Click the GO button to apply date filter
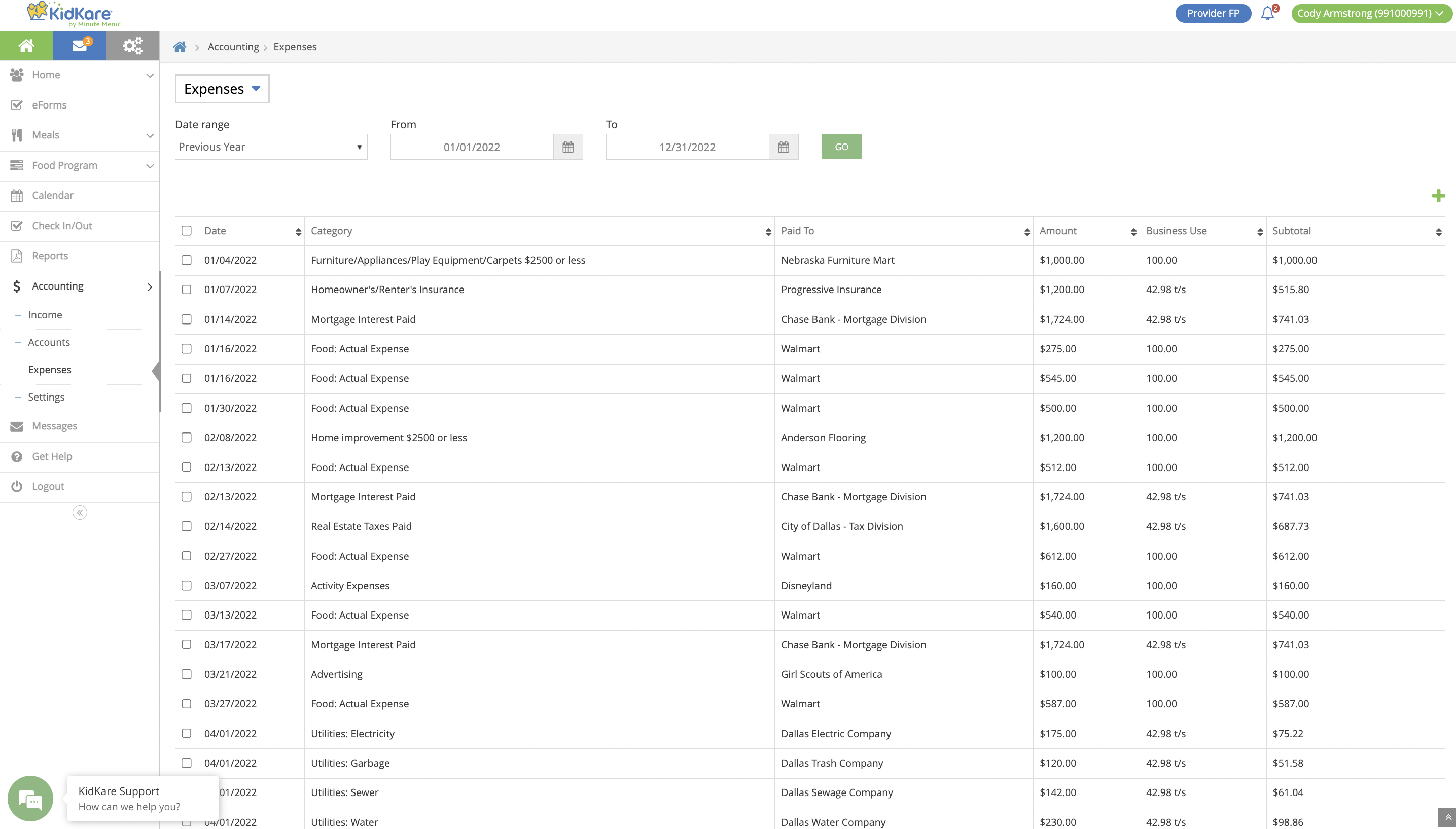1456x829 pixels. pos(841,147)
